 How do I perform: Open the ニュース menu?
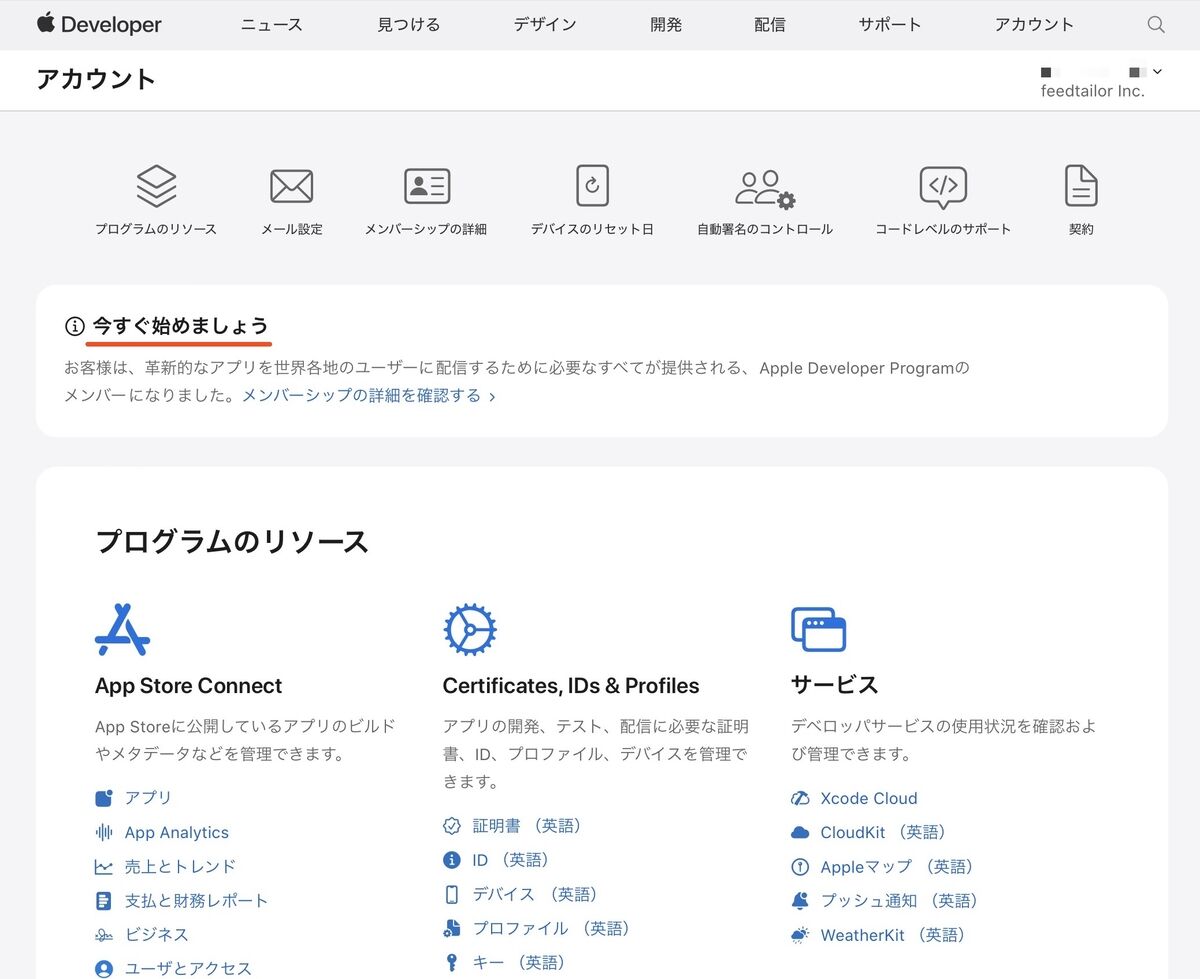(x=271, y=25)
